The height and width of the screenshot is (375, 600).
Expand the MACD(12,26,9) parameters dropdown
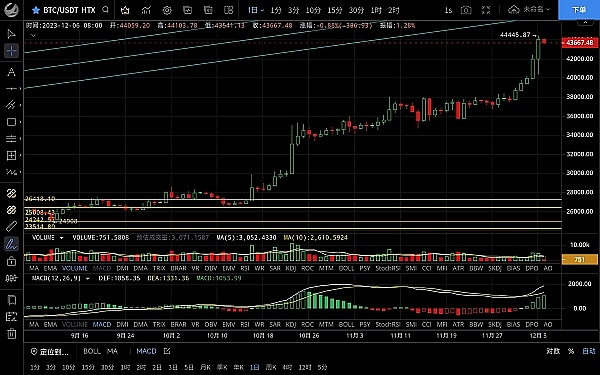click(88, 279)
